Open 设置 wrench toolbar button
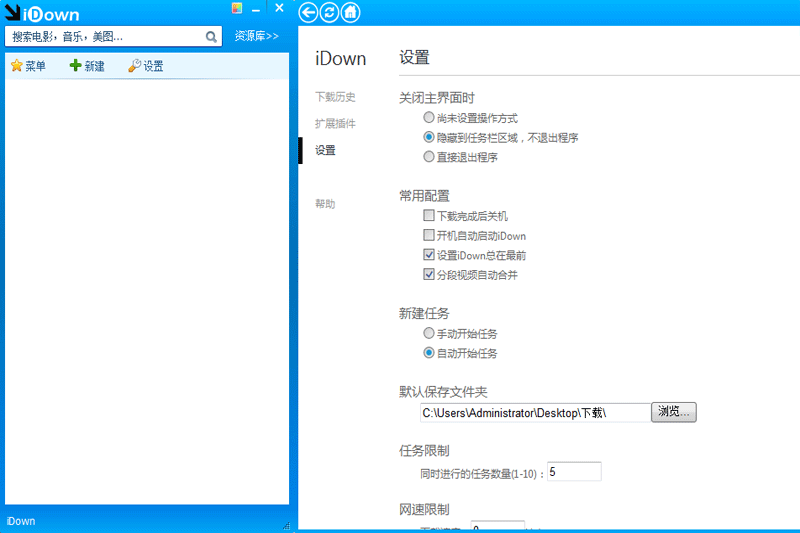This screenshot has height=533, width=800. coord(146,66)
